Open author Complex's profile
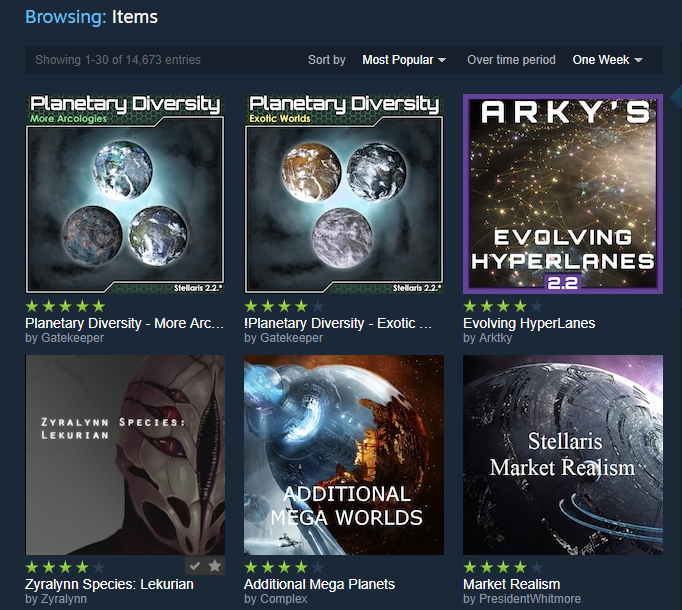The height and width of the screenshot is (610, 682). click(x=284, y=599)
